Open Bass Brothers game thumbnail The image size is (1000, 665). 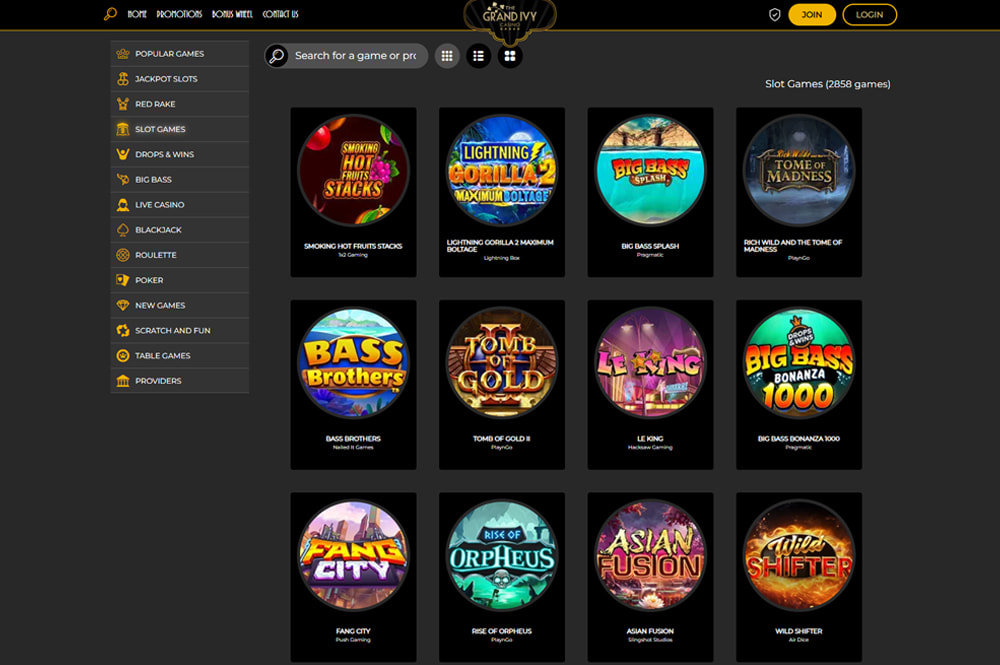tap(353, 363)
